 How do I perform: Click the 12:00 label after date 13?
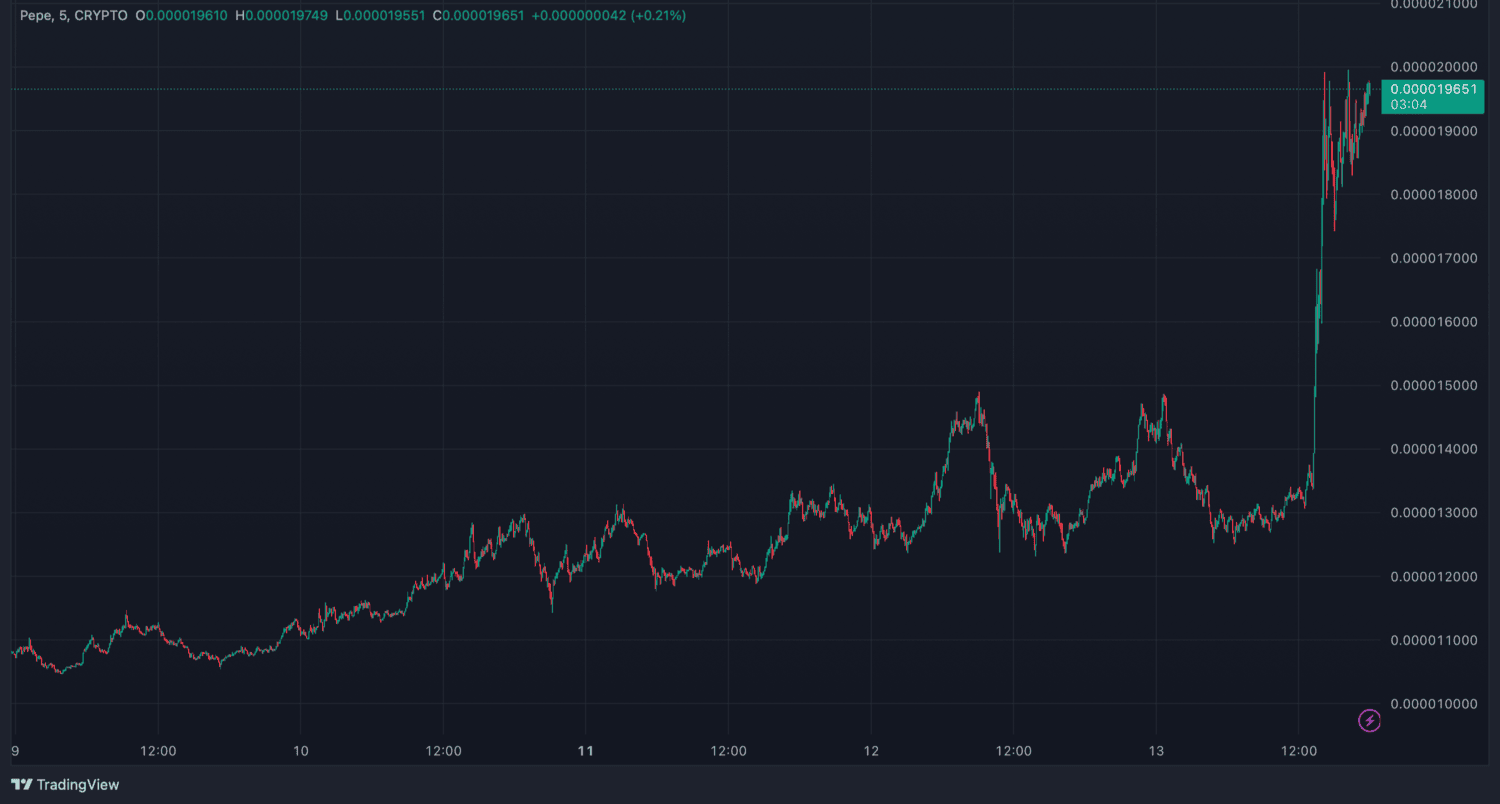point(1298,750)
